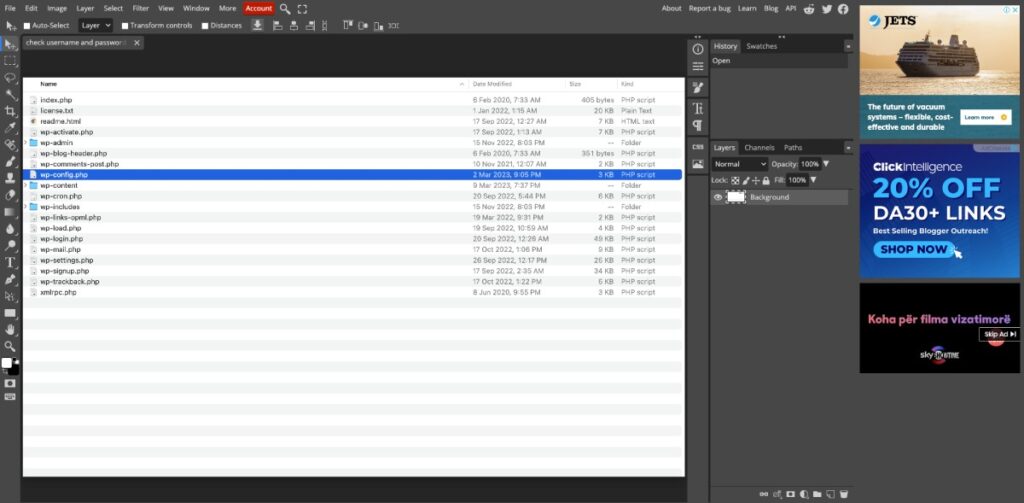Click the red Account button
Screen dimensions: 1024x503
pyautogui.click(x=259, y=8)
